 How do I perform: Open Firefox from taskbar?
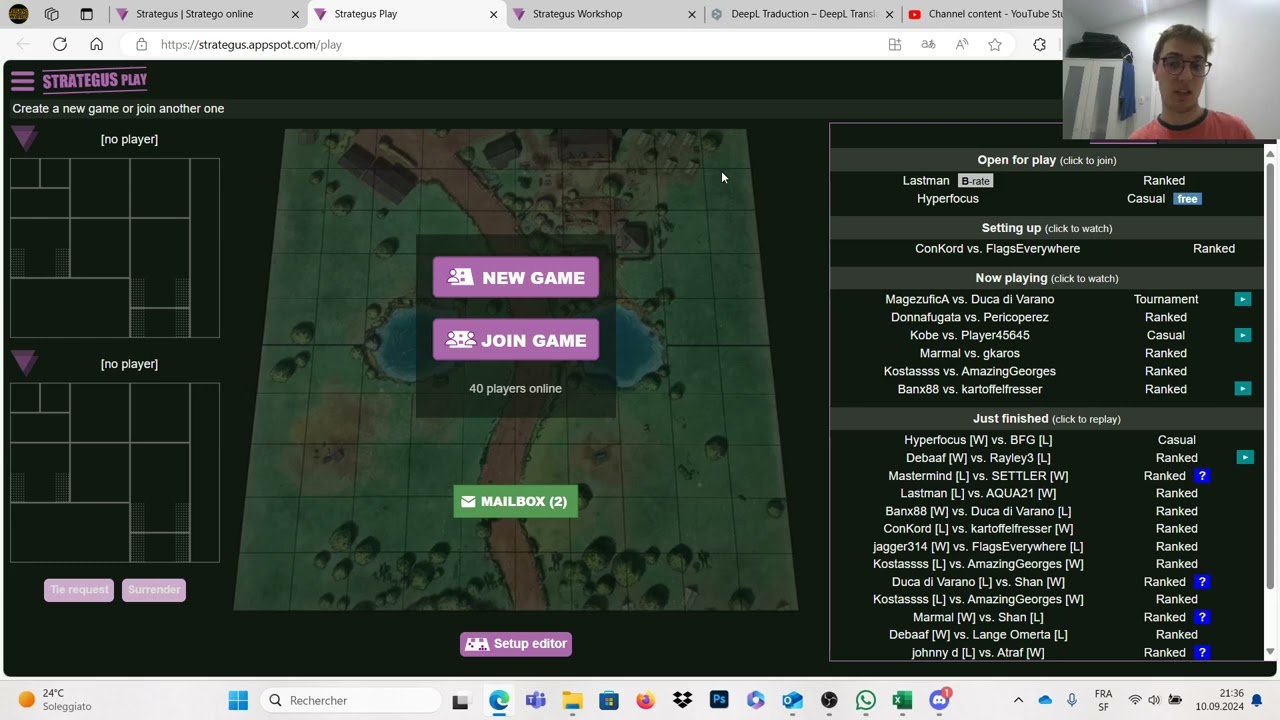pos(645,701)
